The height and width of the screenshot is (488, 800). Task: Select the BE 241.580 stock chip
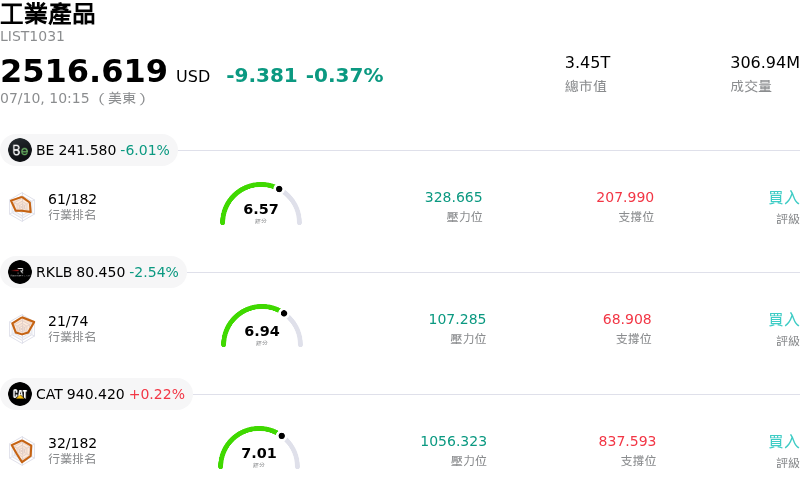click(x=89, y=150)
